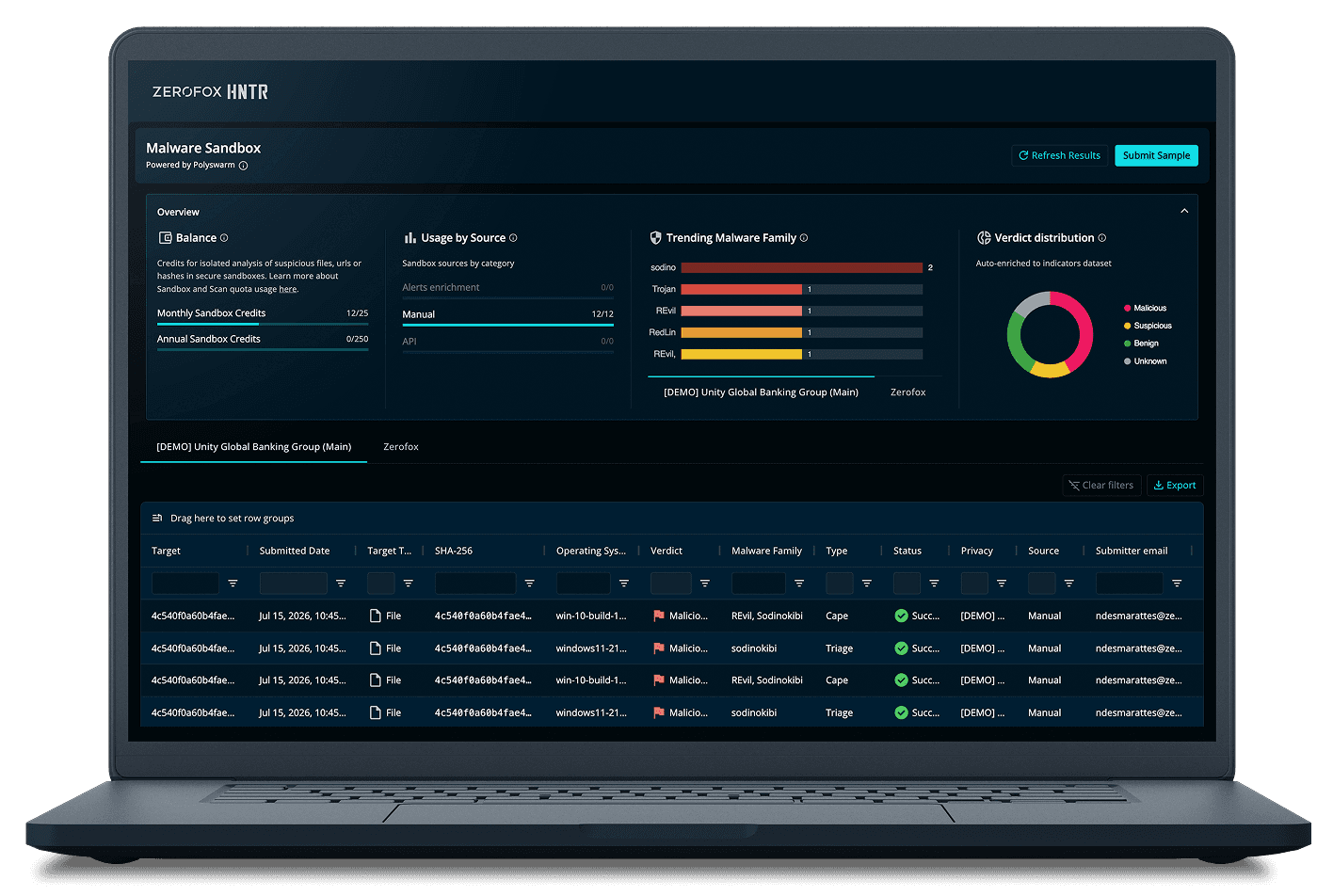The image size is (1333, 896).
Task: Click the Refresh Results button
Action: pos(1059,155)
